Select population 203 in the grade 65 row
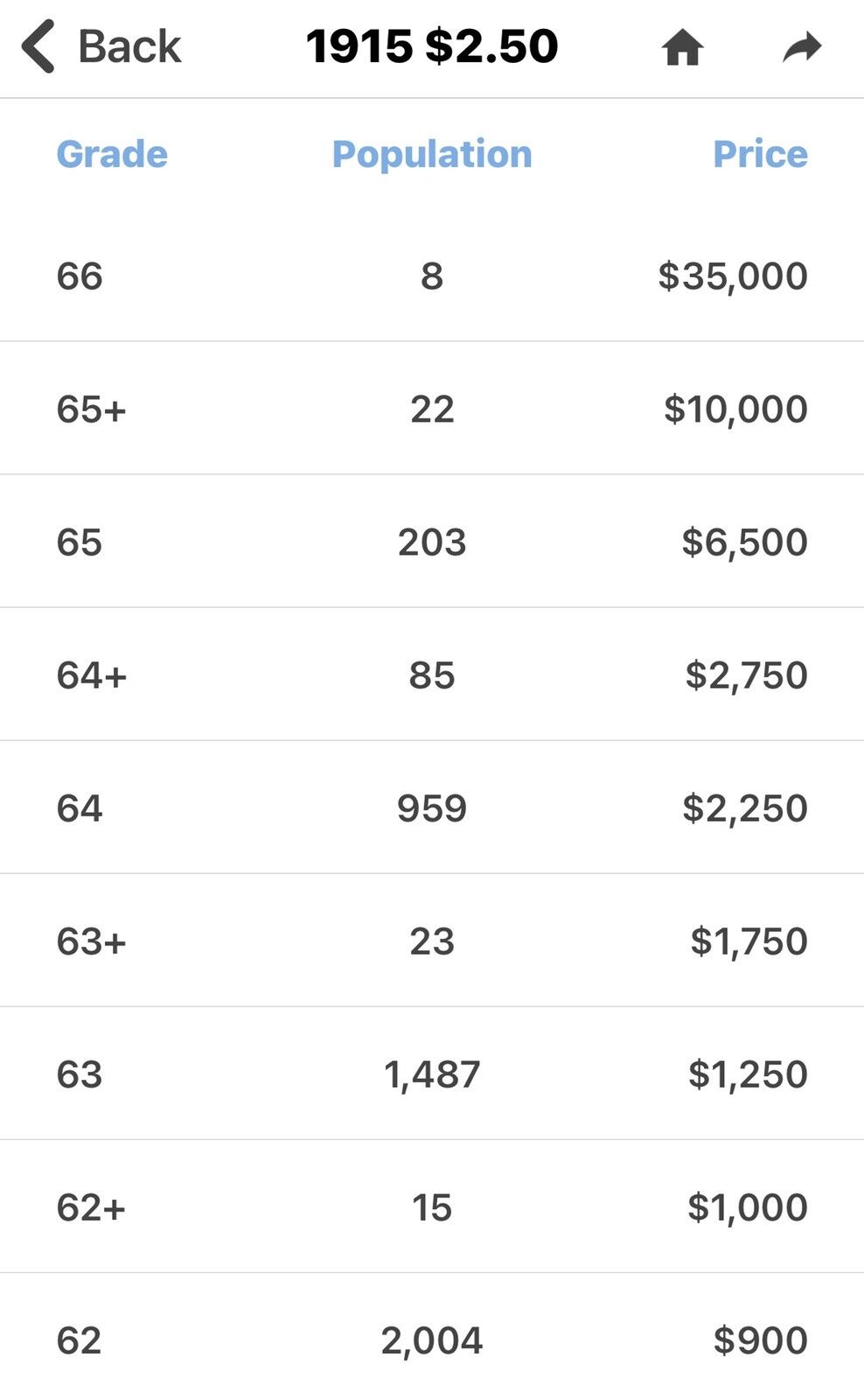The width and height of the screenshot is (864, 1400). tap(432, 542)
